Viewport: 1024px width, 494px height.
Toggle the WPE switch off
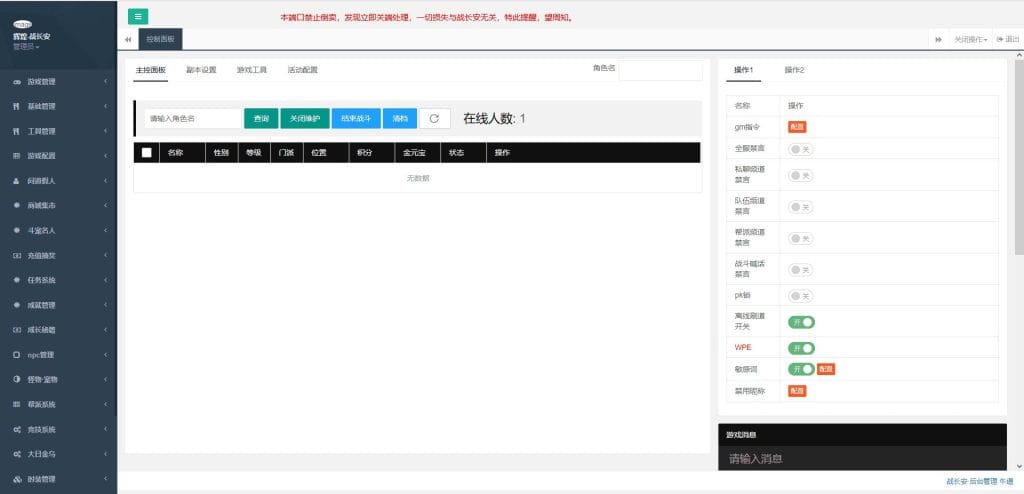(801, 348)
